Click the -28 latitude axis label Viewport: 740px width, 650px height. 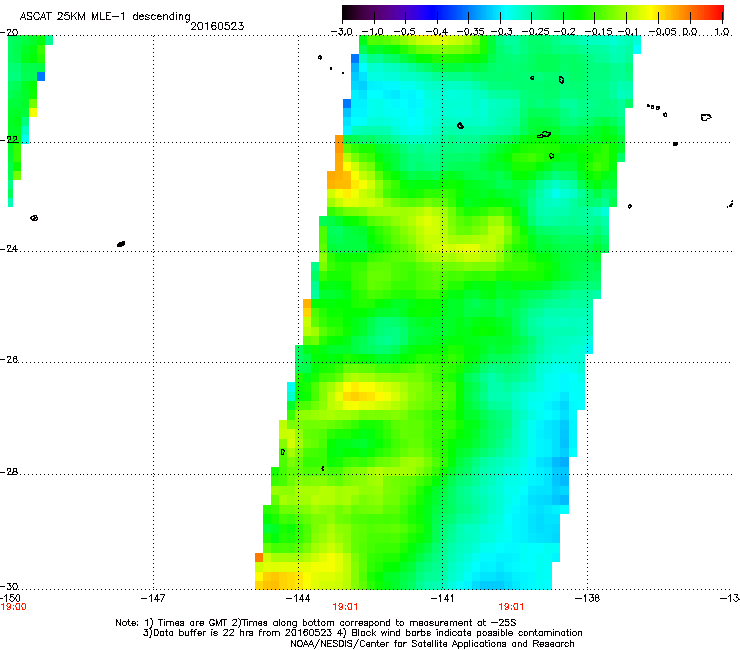(9, 472)
